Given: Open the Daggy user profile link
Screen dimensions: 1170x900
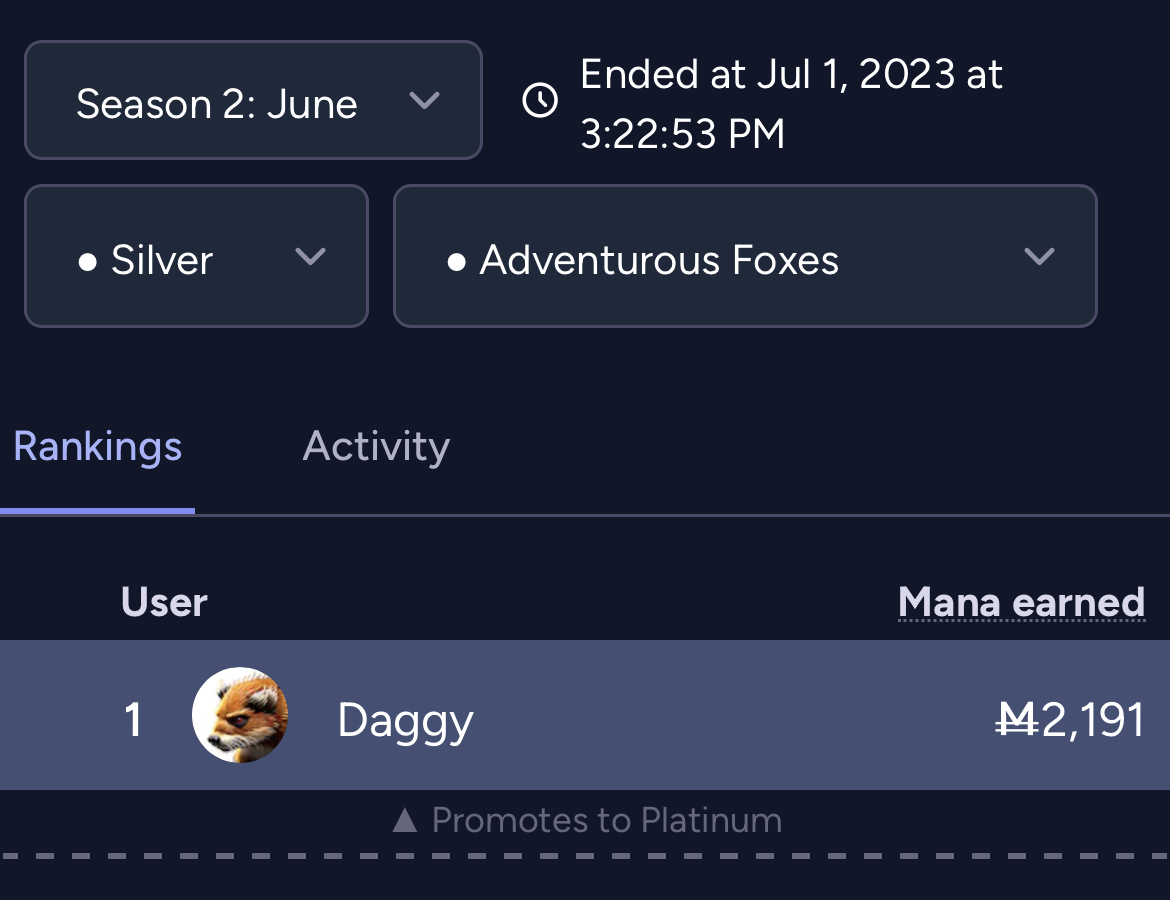Looking at the screenshot, I should pyautogui.click(x=405, y=722).
